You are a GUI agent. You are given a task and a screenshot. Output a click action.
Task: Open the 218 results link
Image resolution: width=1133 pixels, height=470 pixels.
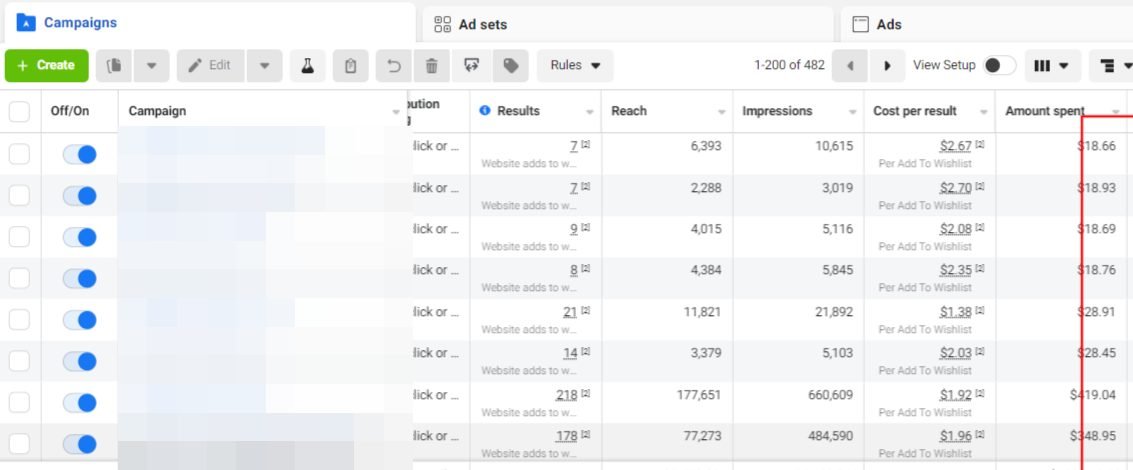(x=566, y=395)
